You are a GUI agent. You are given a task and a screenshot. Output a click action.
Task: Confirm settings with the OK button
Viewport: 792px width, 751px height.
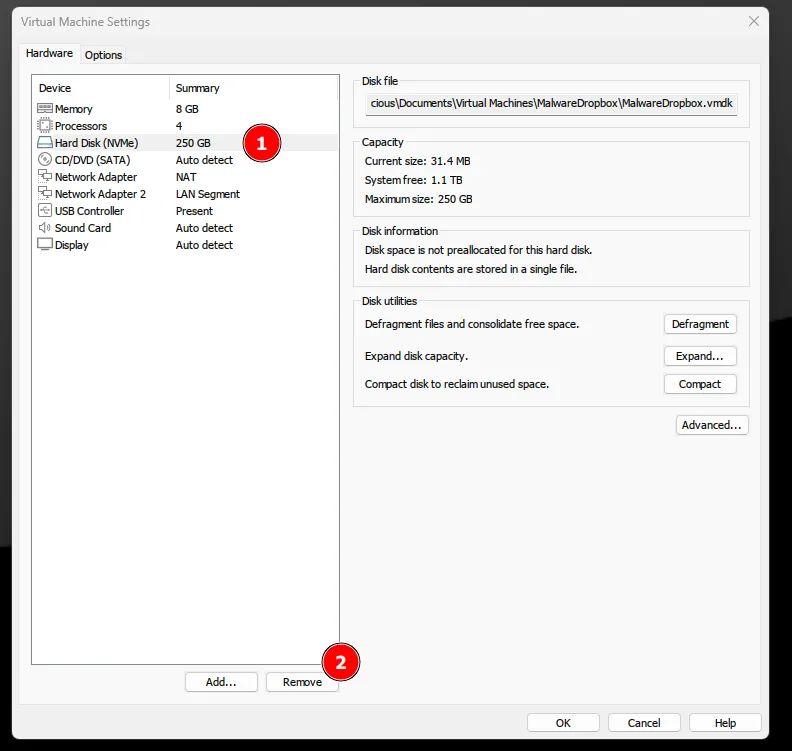[563, 723]
